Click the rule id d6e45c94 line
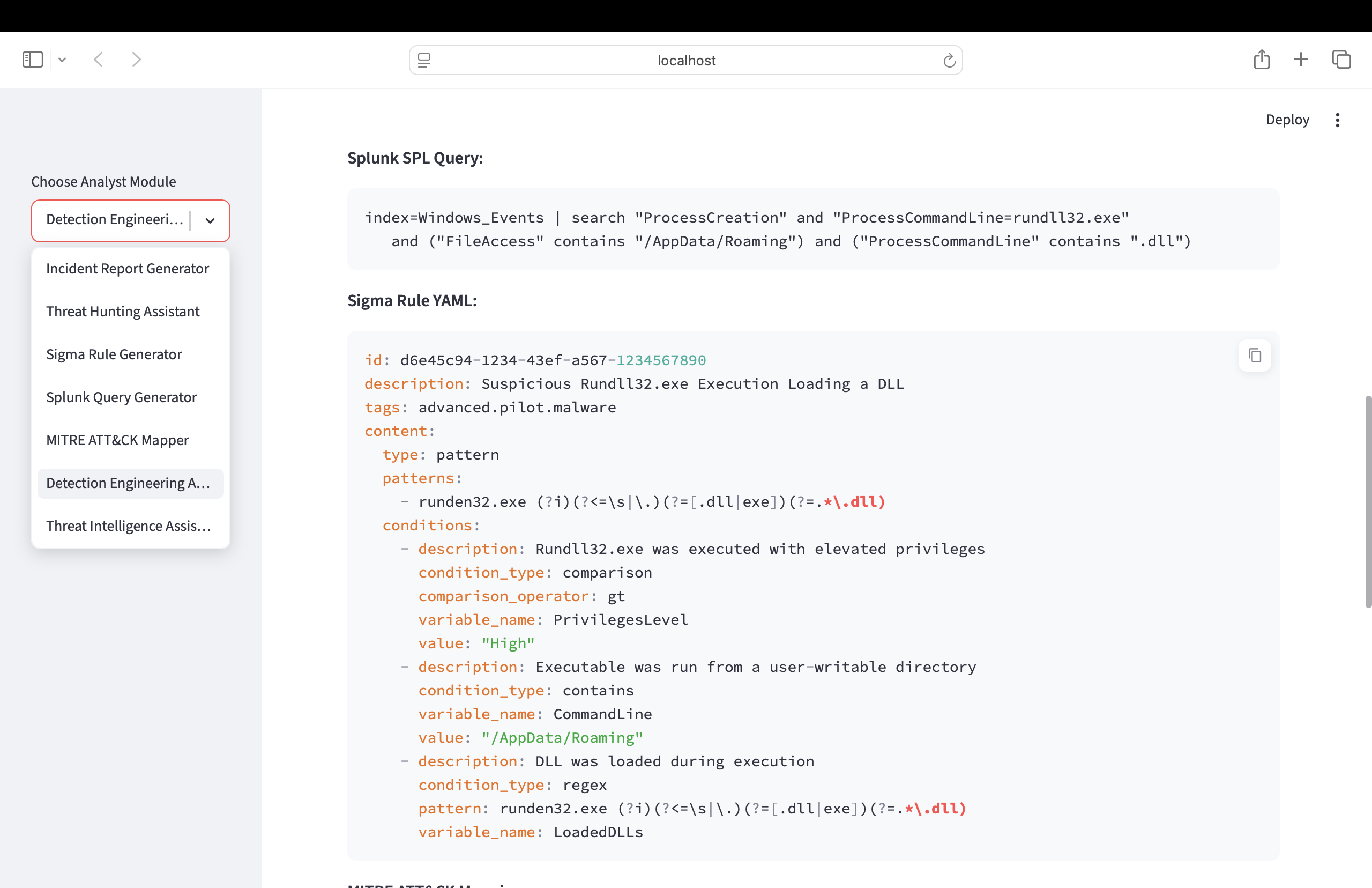This screenshot has width=1372, height=888. click(535, 360)
